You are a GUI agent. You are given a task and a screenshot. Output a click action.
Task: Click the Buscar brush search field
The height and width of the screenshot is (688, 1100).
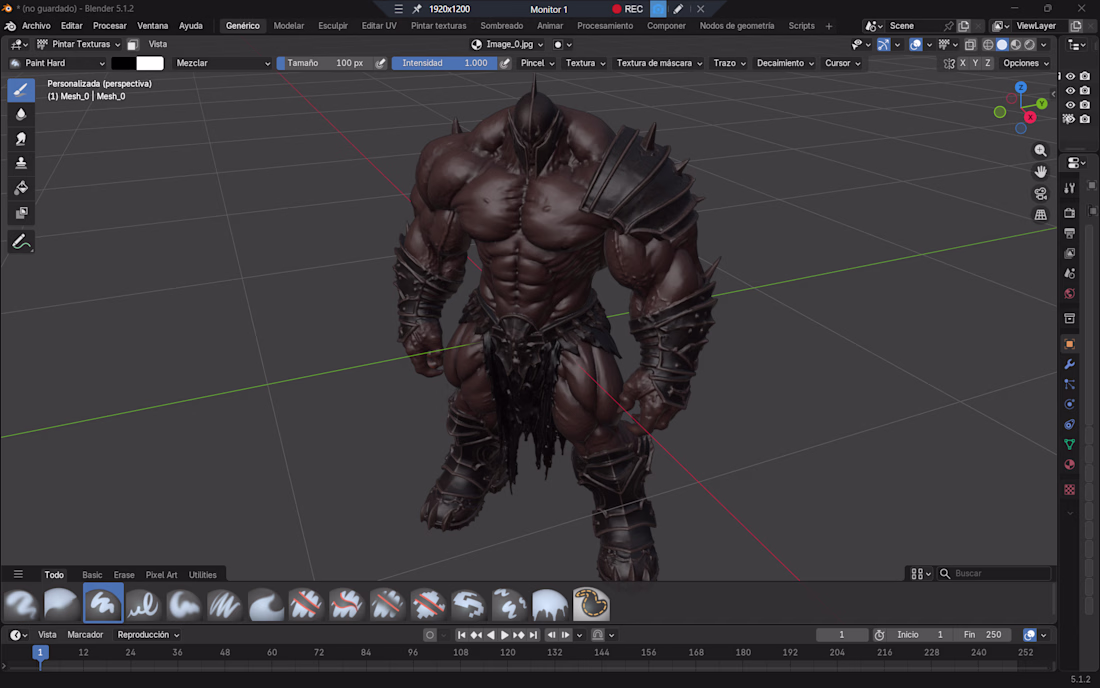tap(995, 574)
